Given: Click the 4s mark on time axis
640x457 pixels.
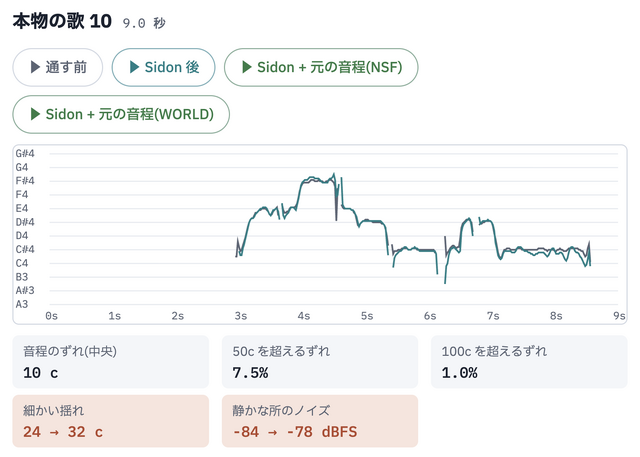Looking at the screenshot, I should (304, 316).
